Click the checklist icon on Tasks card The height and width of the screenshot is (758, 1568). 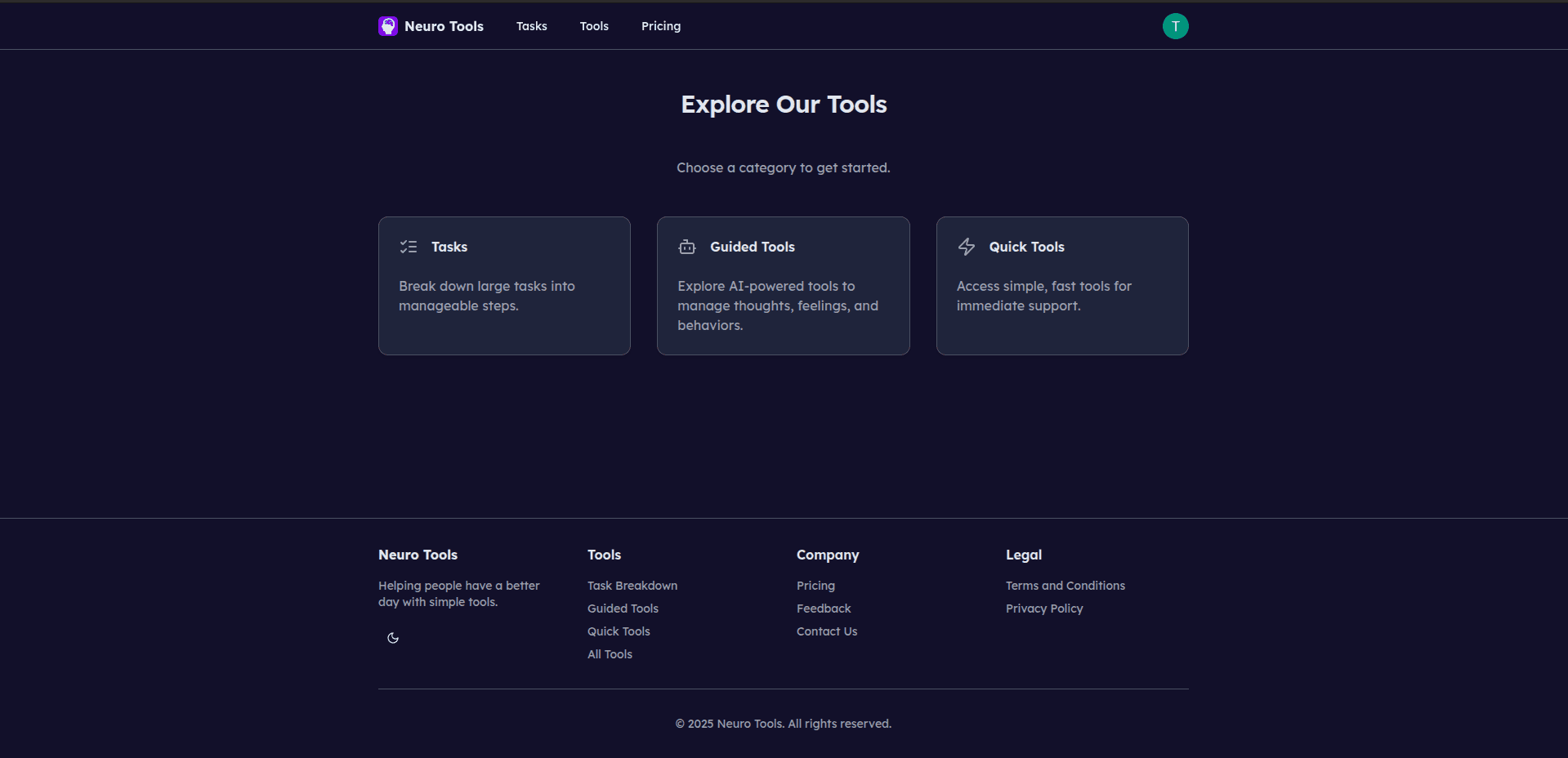[x=409, y=247]
